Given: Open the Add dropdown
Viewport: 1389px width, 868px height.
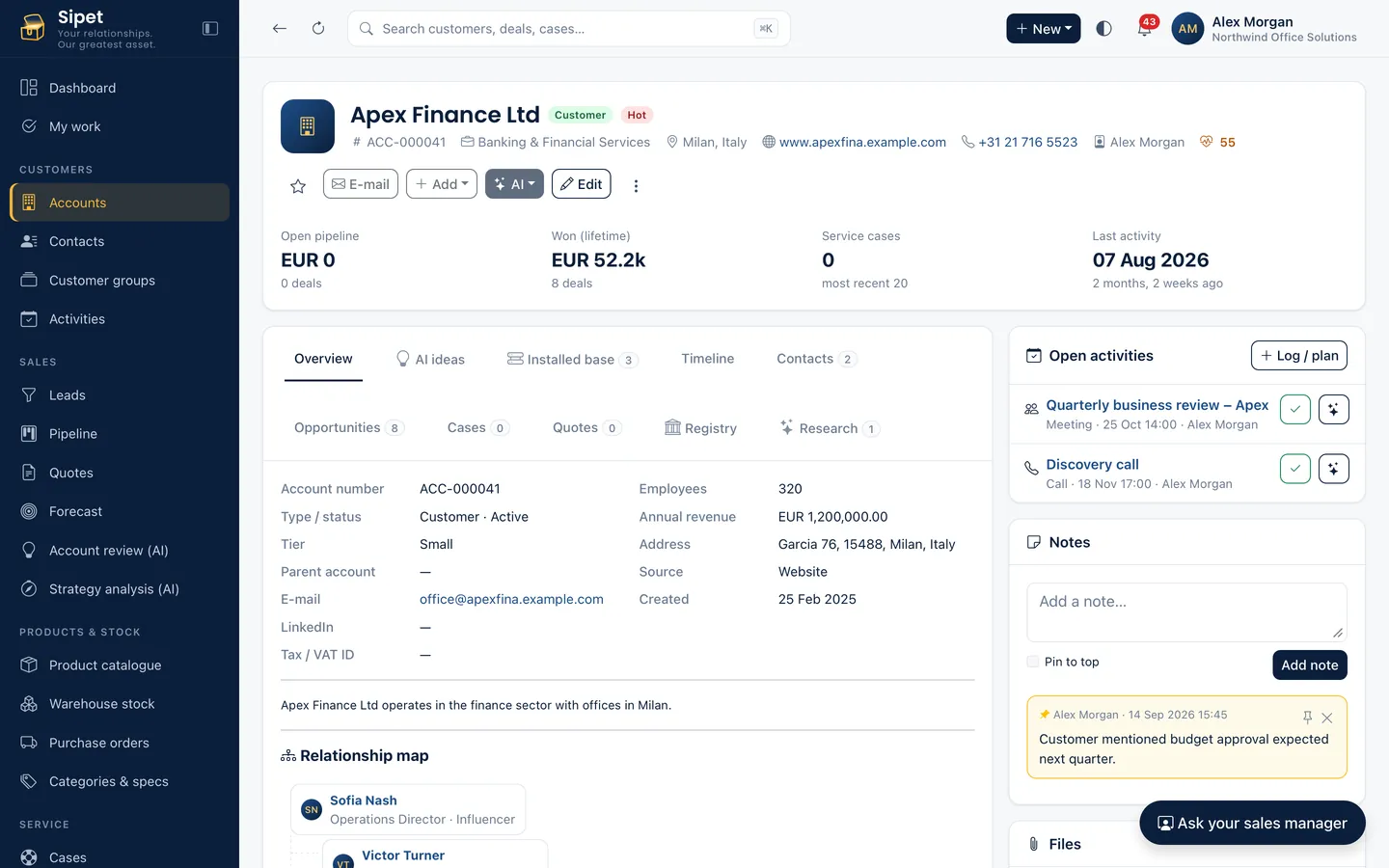Looking at the screenshot, I should pos(442,184).
